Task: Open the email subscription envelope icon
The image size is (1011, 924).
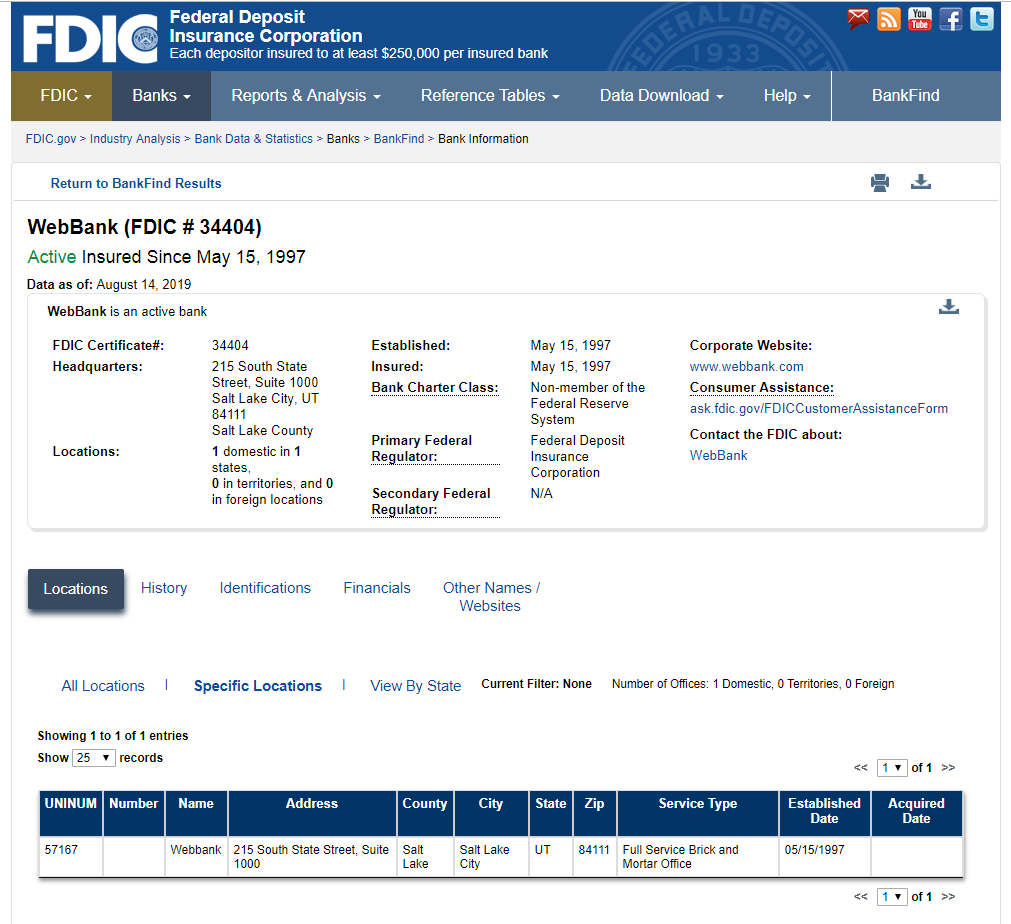Action: point(858,19)
